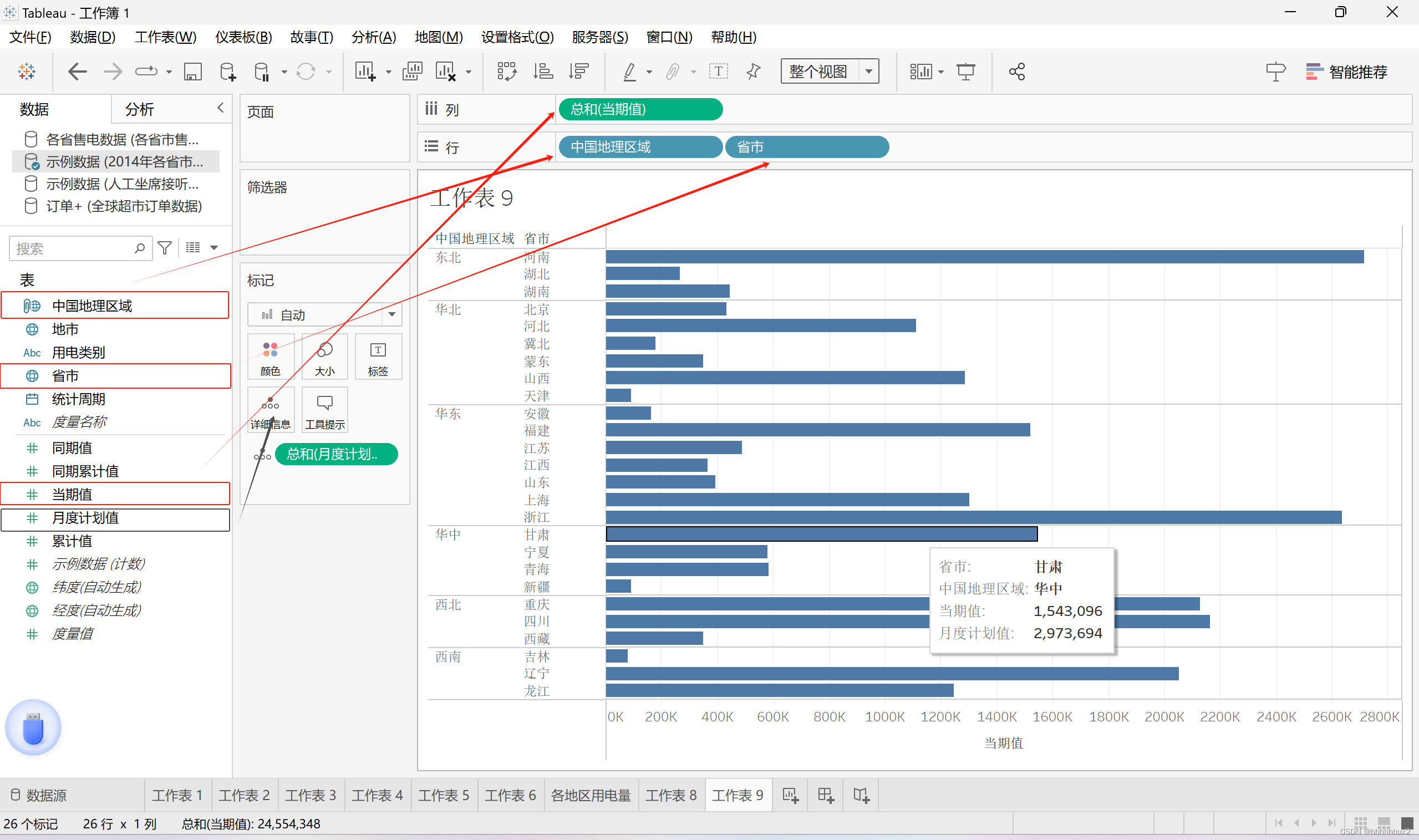Click the sort descending toolbar icon
This screenshot has width=1419, height=840.
[579, 72]
